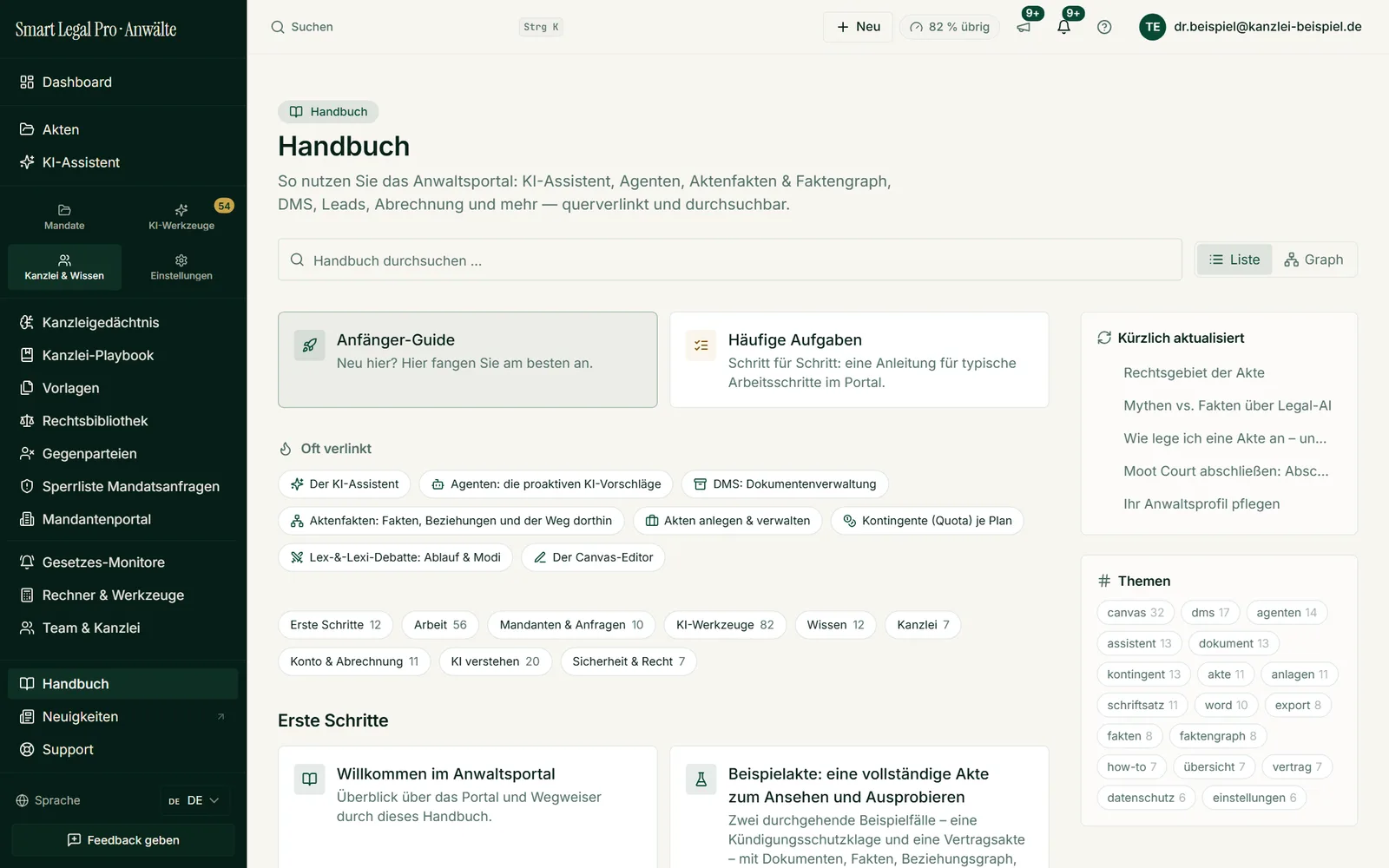This screenshot has height=868, width=1389.
Task: Click the TE user avatar
Action: pyautogui.click(x=1152, y=27)
